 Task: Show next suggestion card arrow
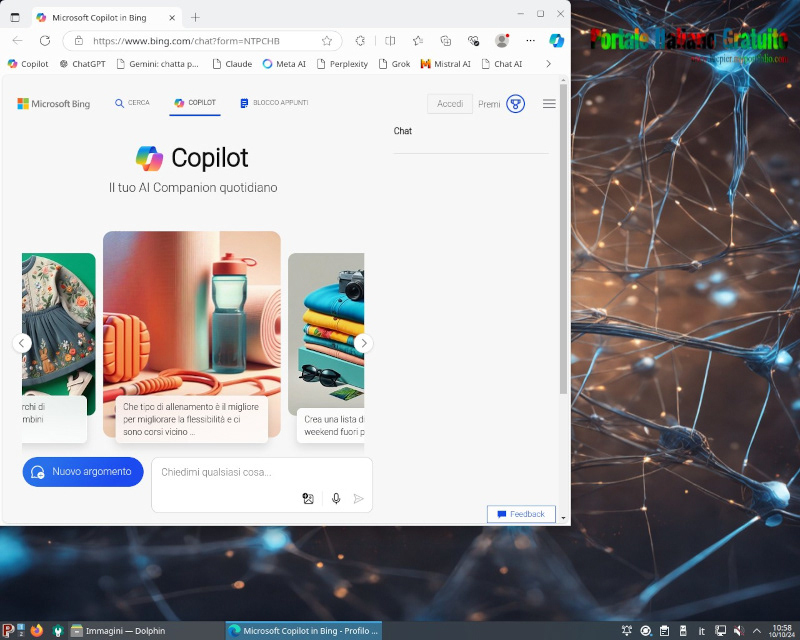[363, 343]
